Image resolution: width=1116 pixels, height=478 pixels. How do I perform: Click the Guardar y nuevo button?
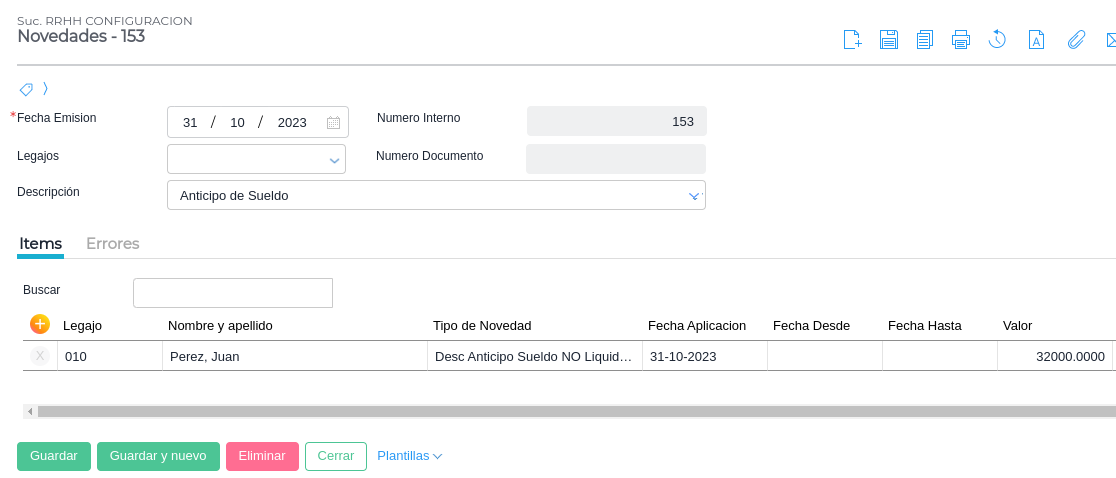tap(158, 456)
